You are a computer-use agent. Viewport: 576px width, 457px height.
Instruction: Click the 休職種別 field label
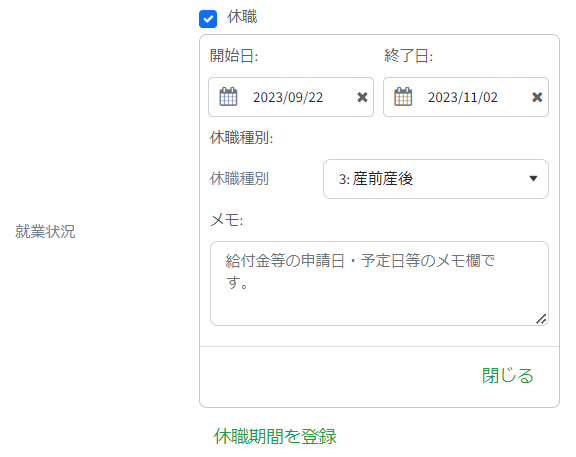tap(239, 179)
